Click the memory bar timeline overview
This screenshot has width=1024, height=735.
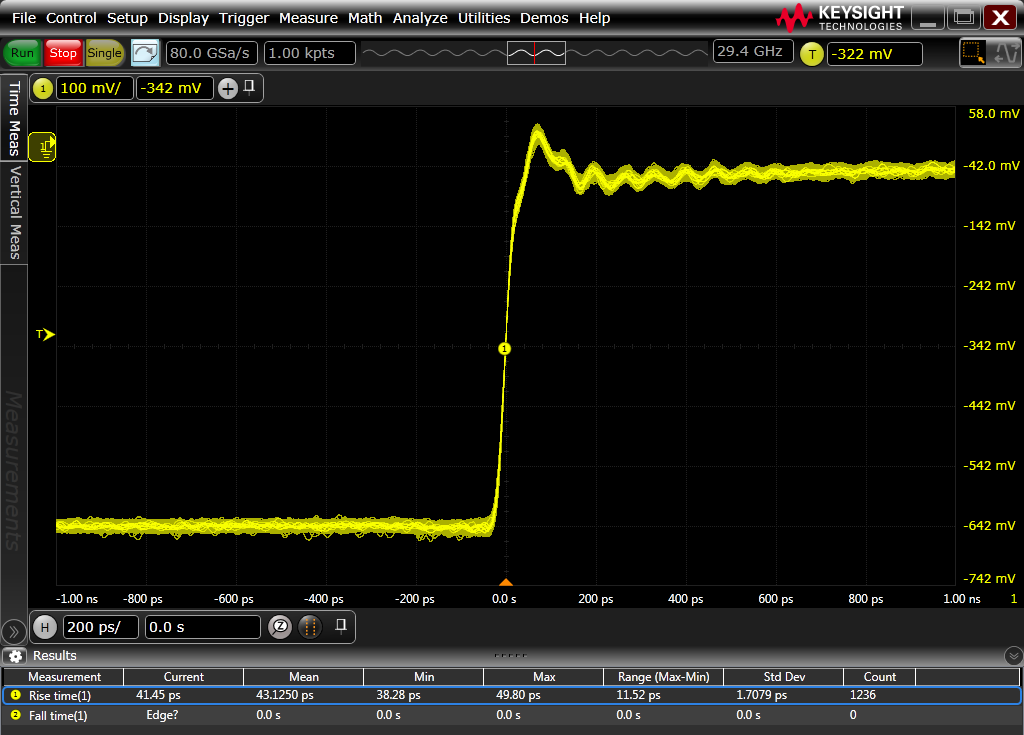(x=536, y=53)
